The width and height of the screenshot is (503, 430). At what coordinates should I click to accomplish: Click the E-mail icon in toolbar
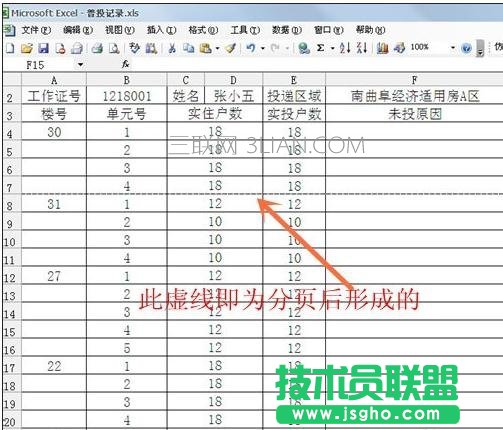click(77, 49)
